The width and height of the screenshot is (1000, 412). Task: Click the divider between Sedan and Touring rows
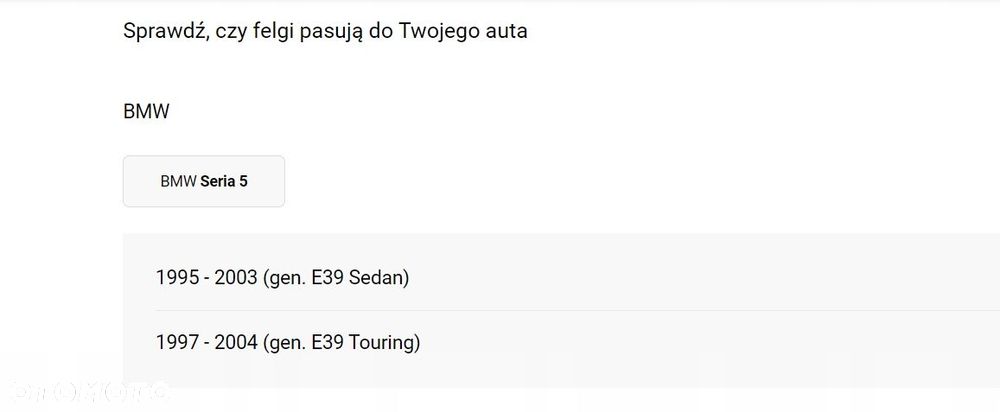(560, 310)
